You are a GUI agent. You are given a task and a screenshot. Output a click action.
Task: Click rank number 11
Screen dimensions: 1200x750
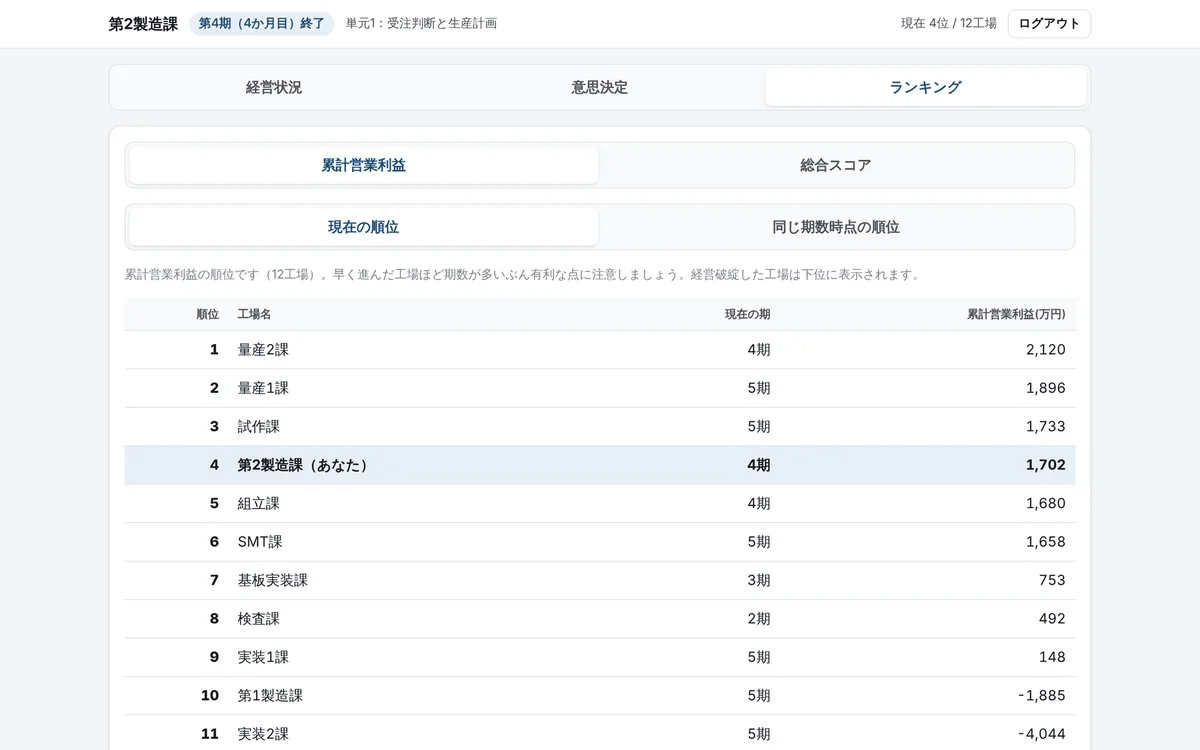pos(210,734)
